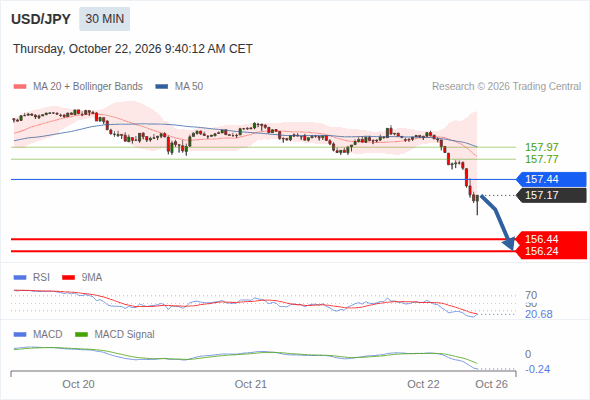Click the 9MA red legend swatch
The image size is (590, 400).
[x=68, y=278]
